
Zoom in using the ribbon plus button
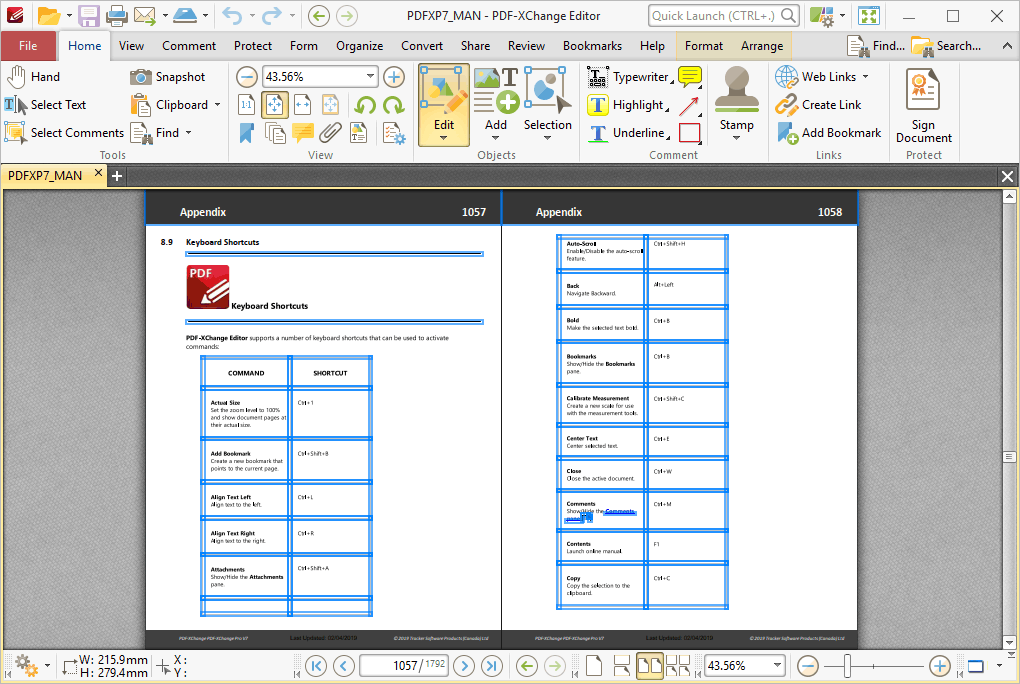coord(394,77)
